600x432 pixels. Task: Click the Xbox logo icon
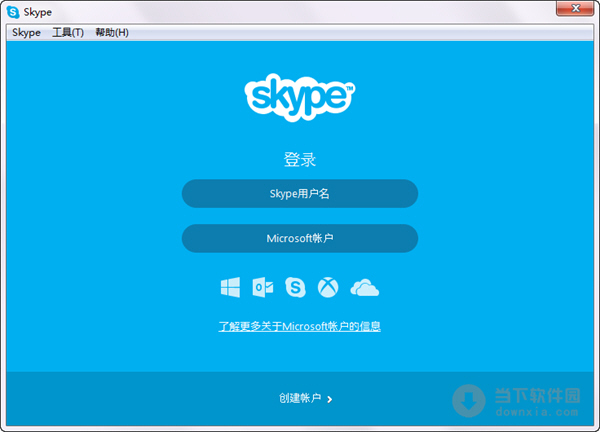pos(328,287)
